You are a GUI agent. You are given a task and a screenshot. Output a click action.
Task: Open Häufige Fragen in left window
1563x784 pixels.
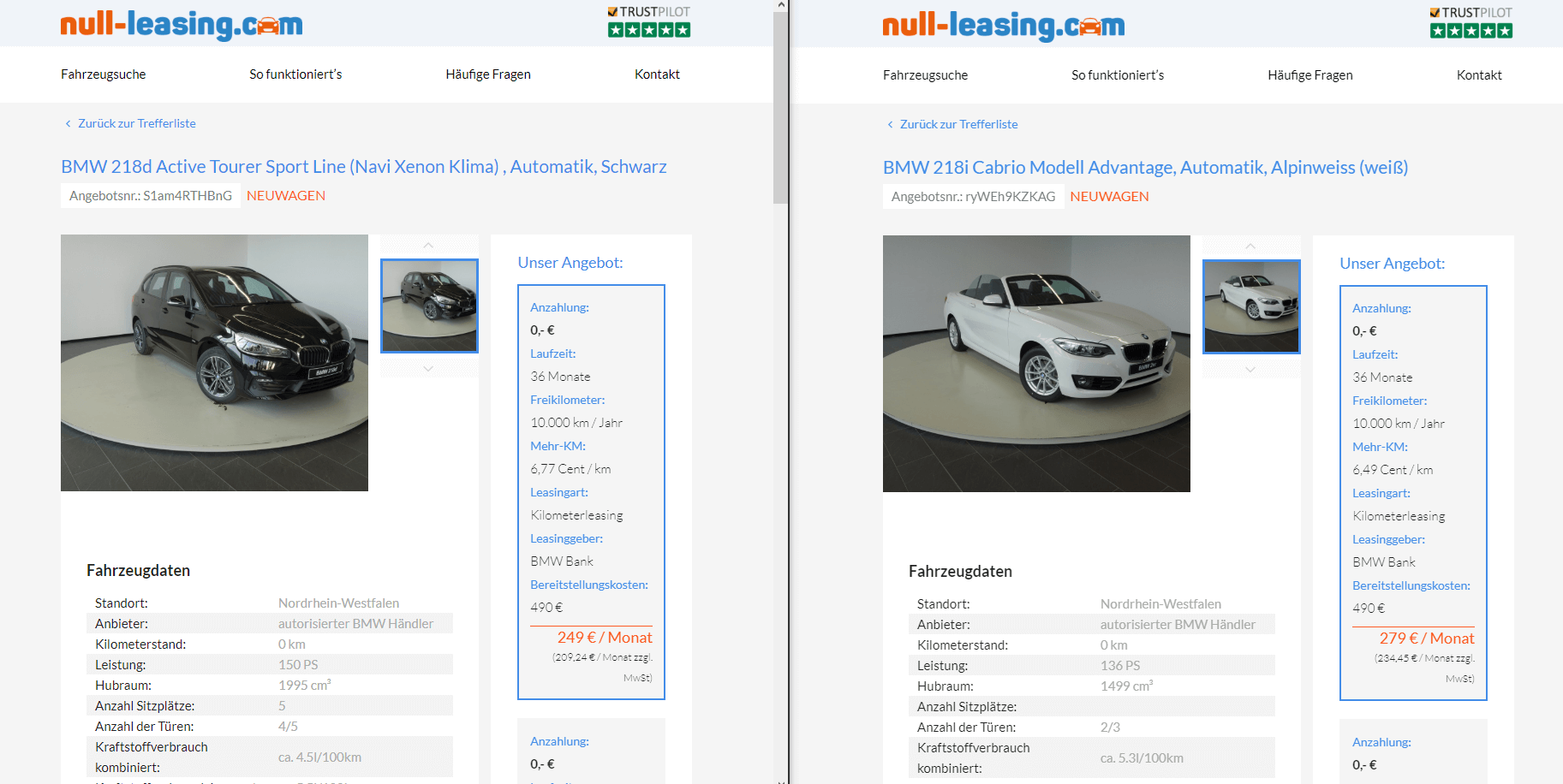tap(488, 74)
